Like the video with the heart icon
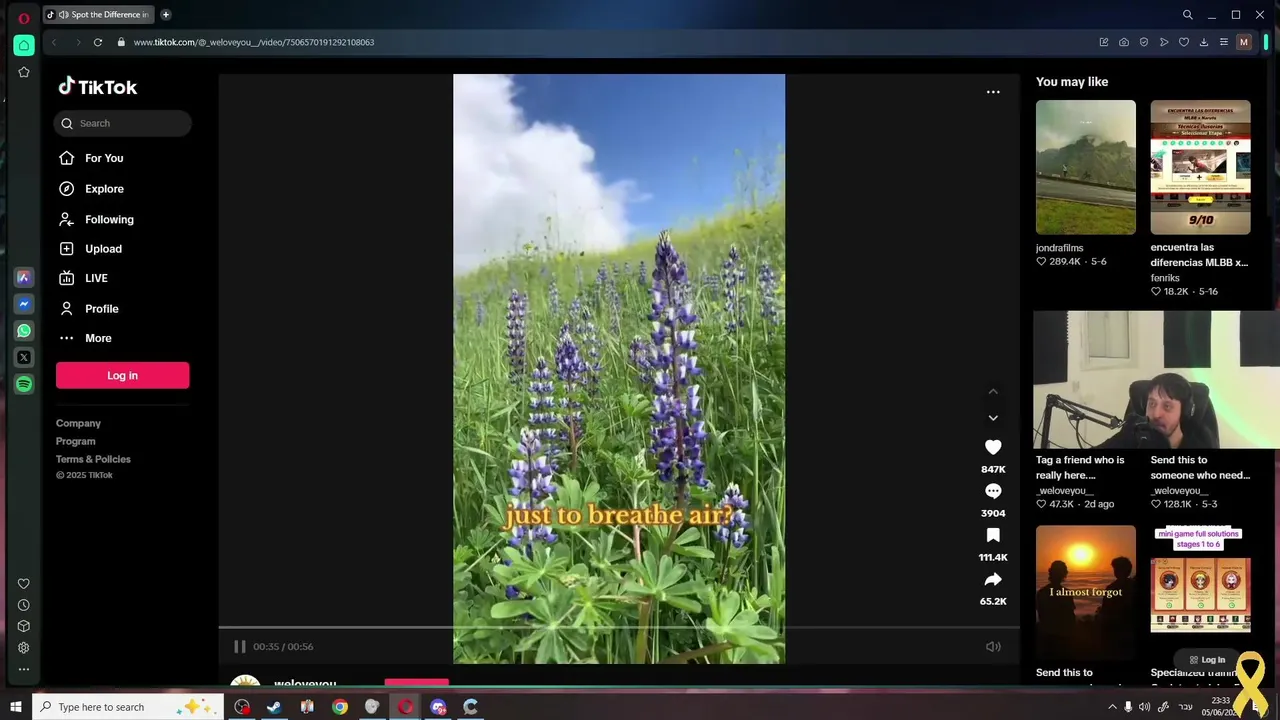 (993, 447)
